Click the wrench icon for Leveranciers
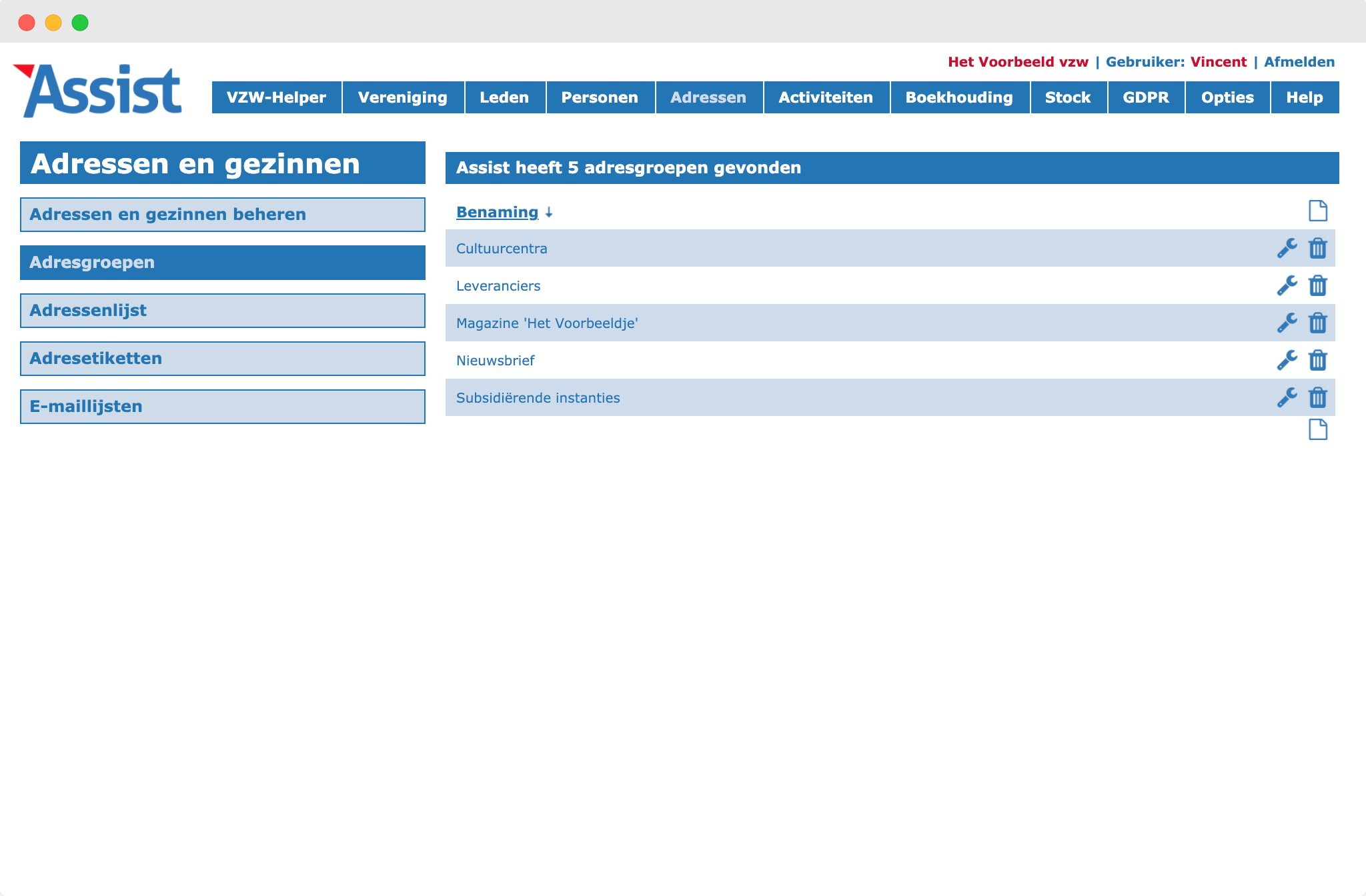The image size is (1366, 896). point(1287,285)
